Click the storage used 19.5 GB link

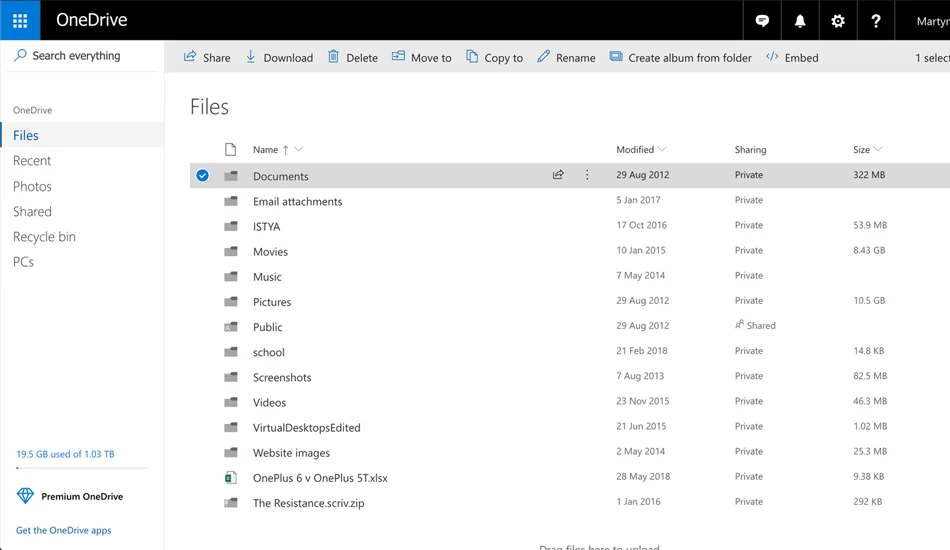point(65,454)
